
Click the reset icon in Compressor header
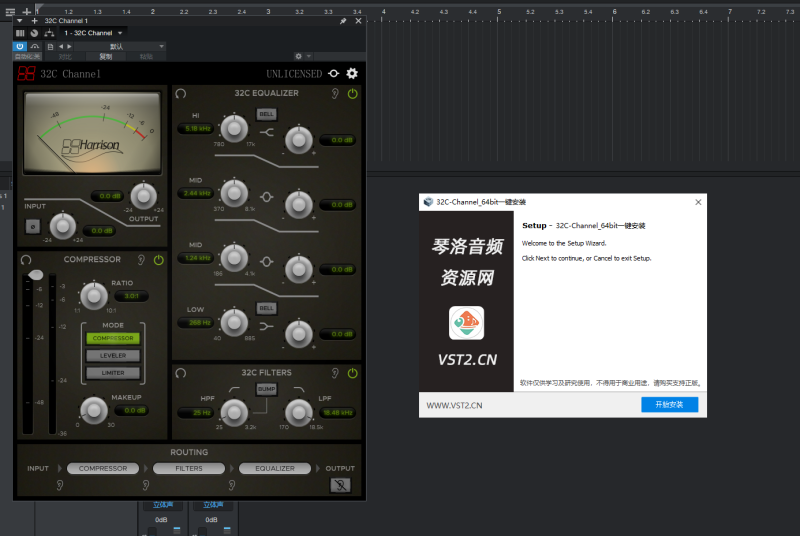(25, 259)
